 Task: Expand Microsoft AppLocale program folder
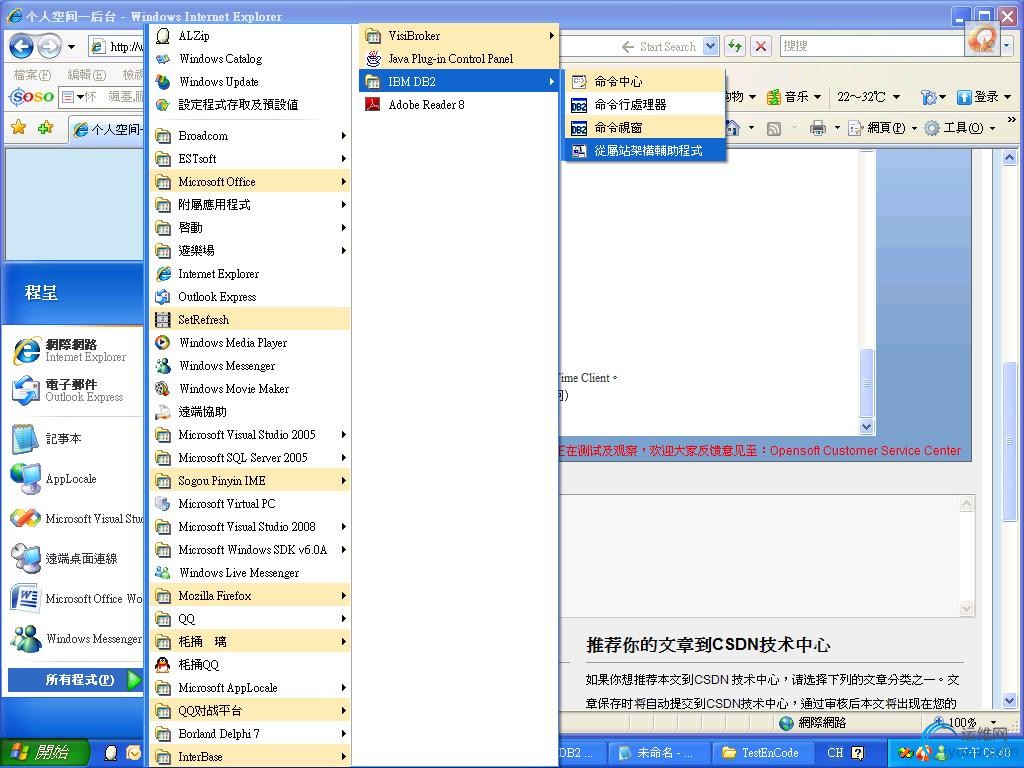point(250,688)
